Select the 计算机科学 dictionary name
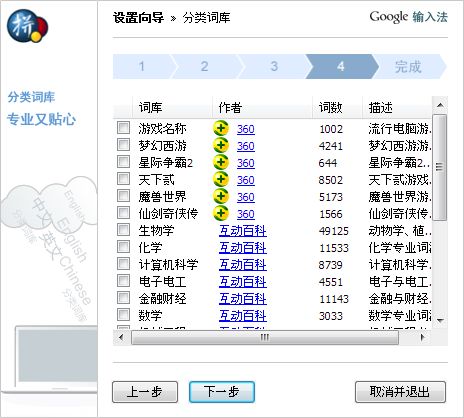The image size is (464, 418). (168, 265)
